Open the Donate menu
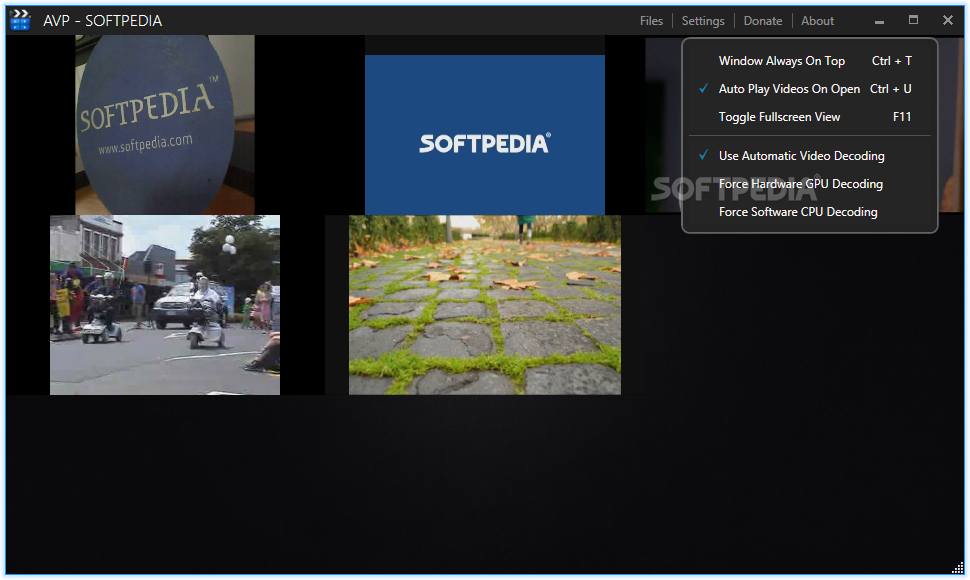This screenshot has width=970, height=580. tap(763, 21)
